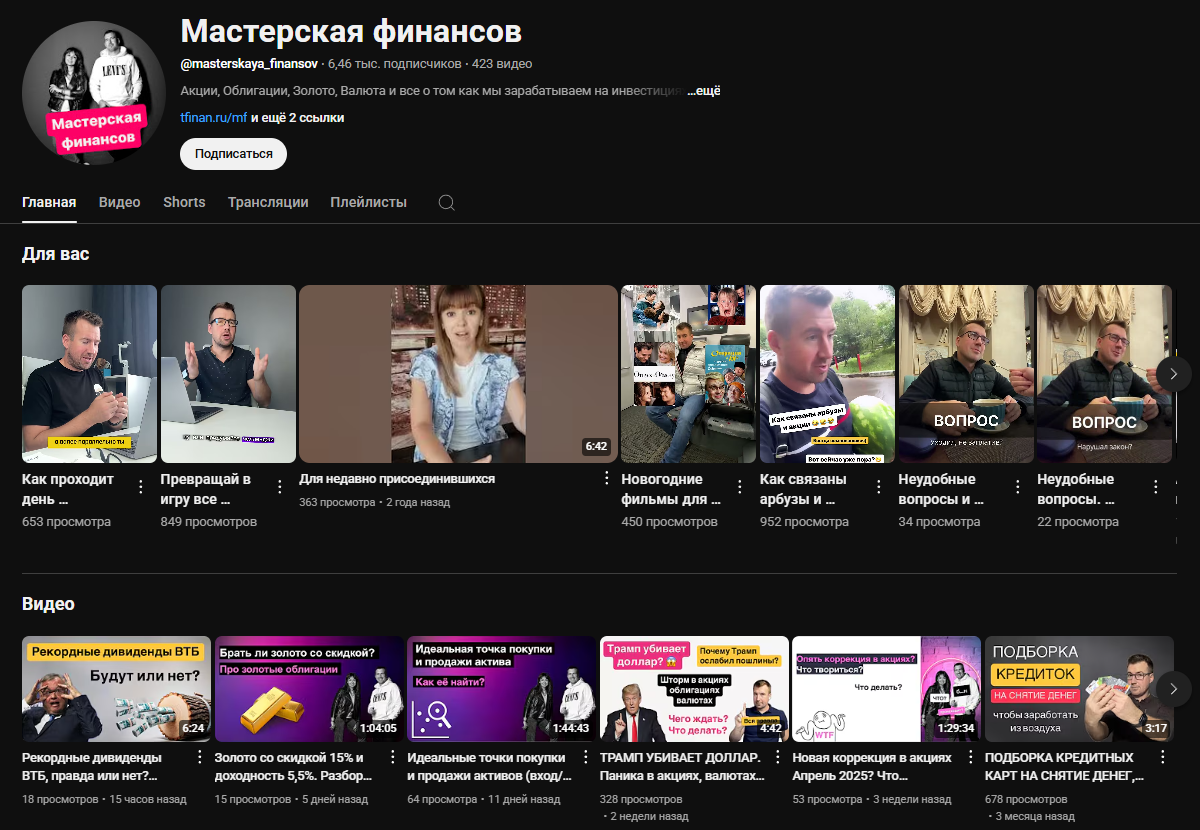Open options menu for 'Новогодние фильмы' short

pyautogui.click(x=739, y=487)
